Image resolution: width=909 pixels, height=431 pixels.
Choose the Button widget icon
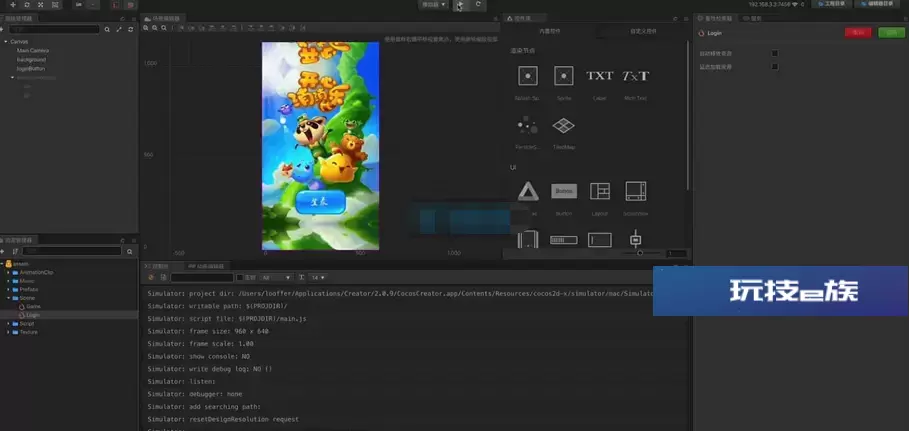point(563,191)
